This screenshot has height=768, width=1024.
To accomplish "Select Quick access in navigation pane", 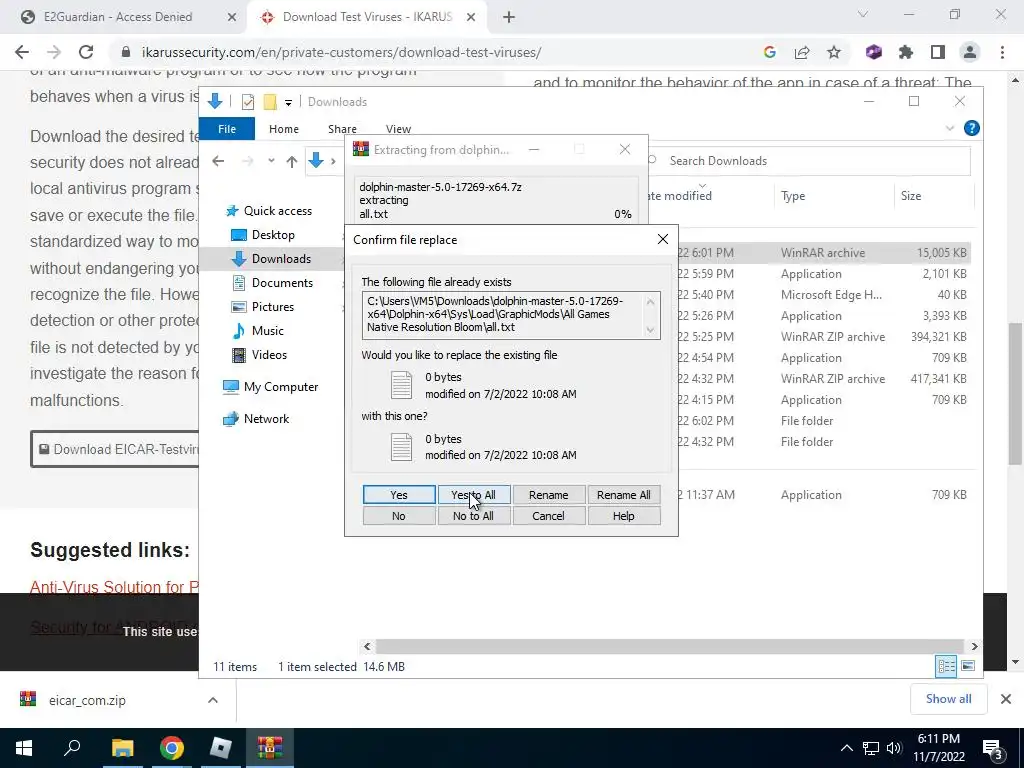I will point(268,211).
